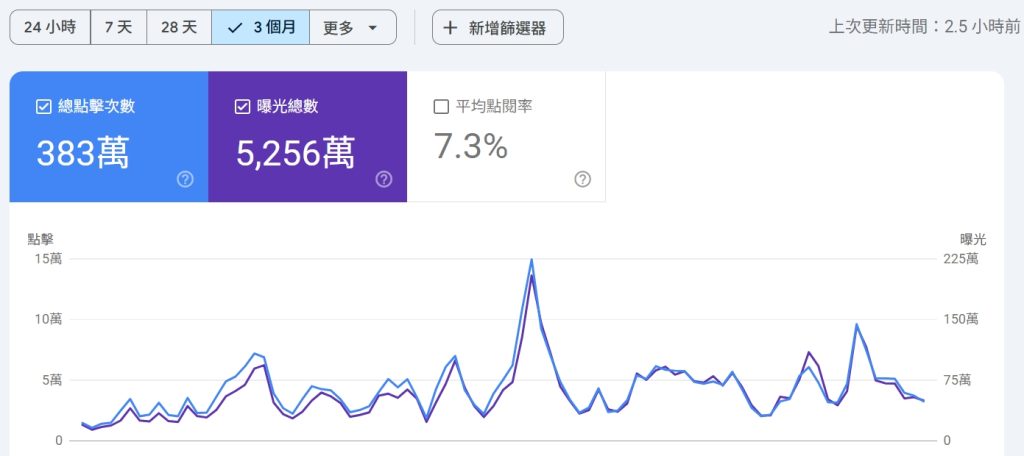Click the 5,256萬 impressions value

pos(295,154)
